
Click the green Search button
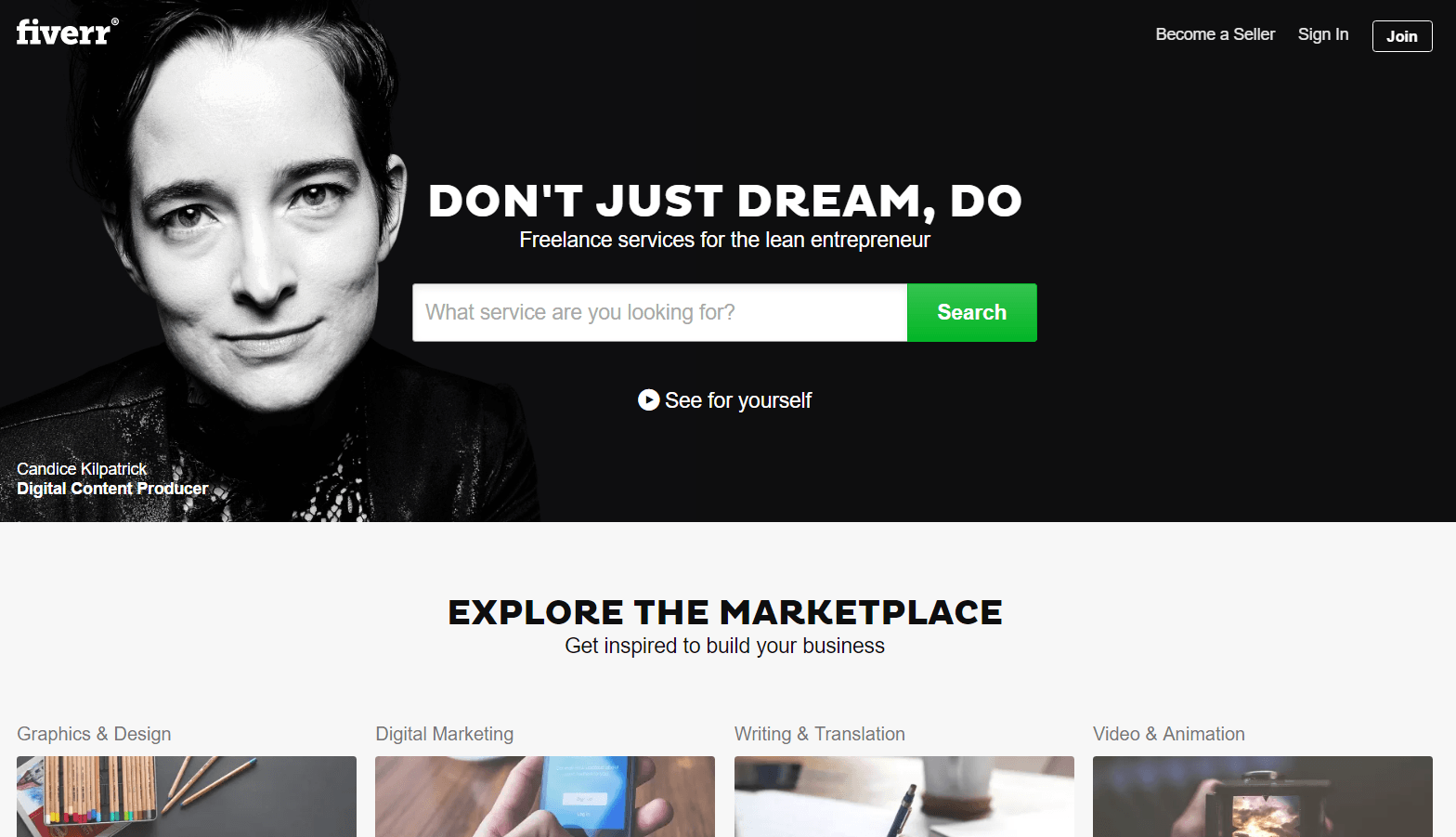point(971,312)
